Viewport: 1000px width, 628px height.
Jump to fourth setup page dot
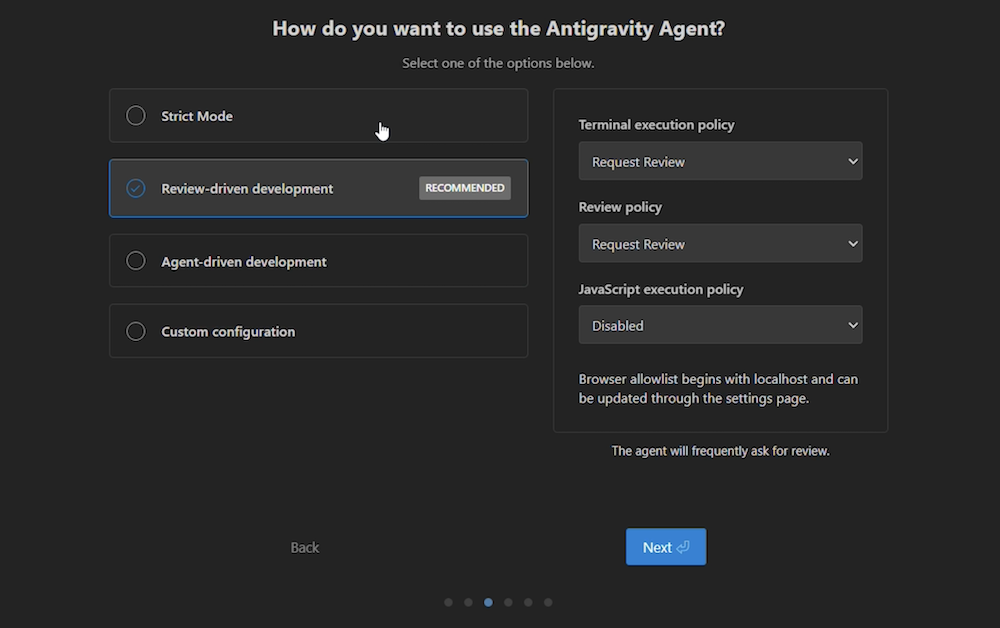[x=508, y=602]
